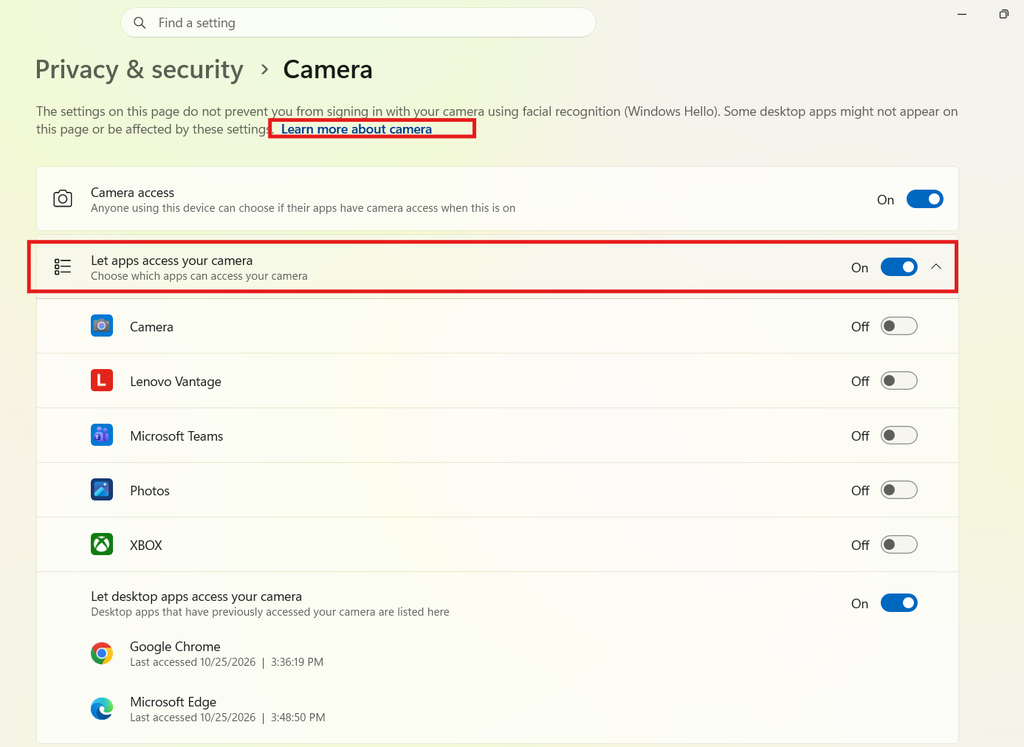This screenshot has width=1024, height=747.
Task: Toggle off Let apps access your camera
Action: tap(899, 267)
